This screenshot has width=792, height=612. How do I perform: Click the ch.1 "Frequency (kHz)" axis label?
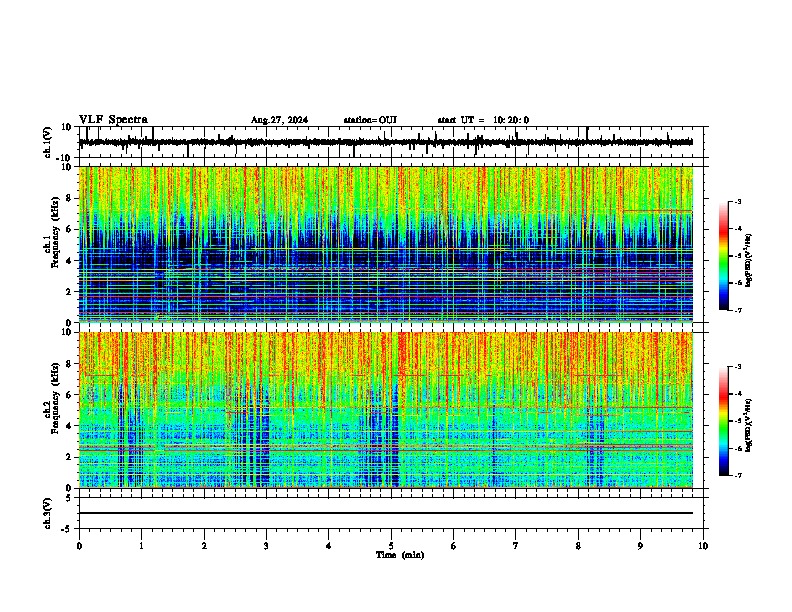point(55,232)
